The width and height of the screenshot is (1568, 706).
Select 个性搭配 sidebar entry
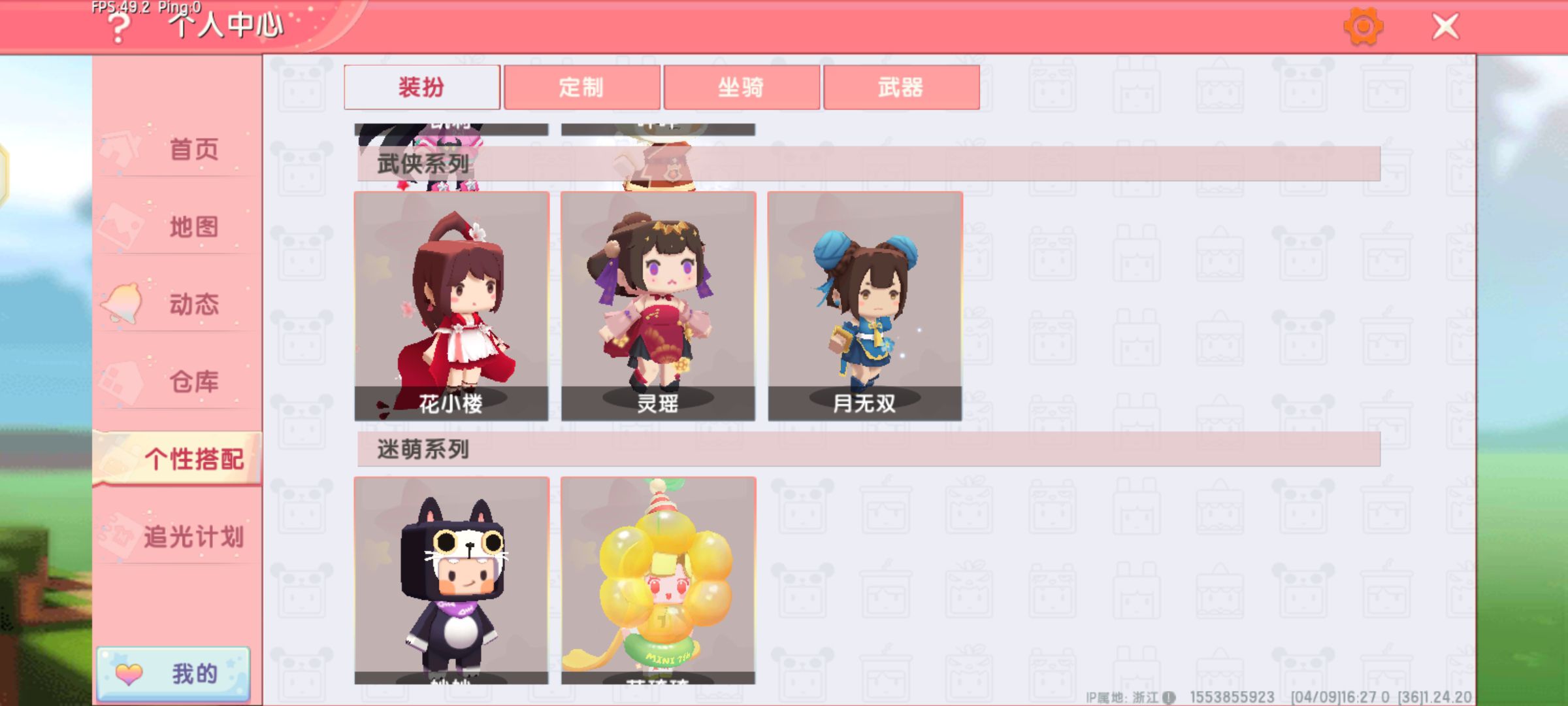[x=178, y=458]
